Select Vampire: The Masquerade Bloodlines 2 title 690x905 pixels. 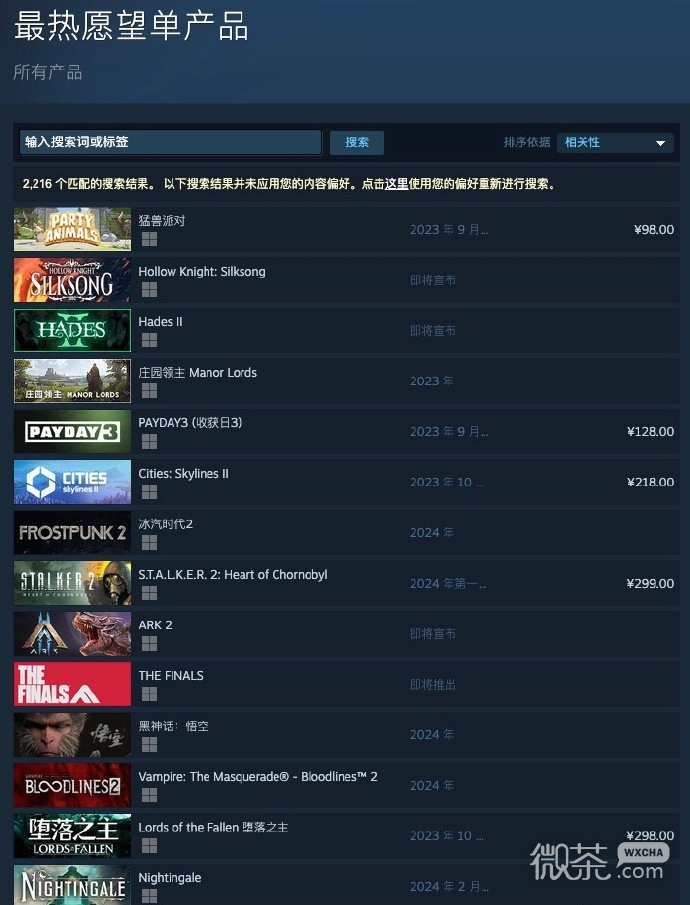point(258,776)
